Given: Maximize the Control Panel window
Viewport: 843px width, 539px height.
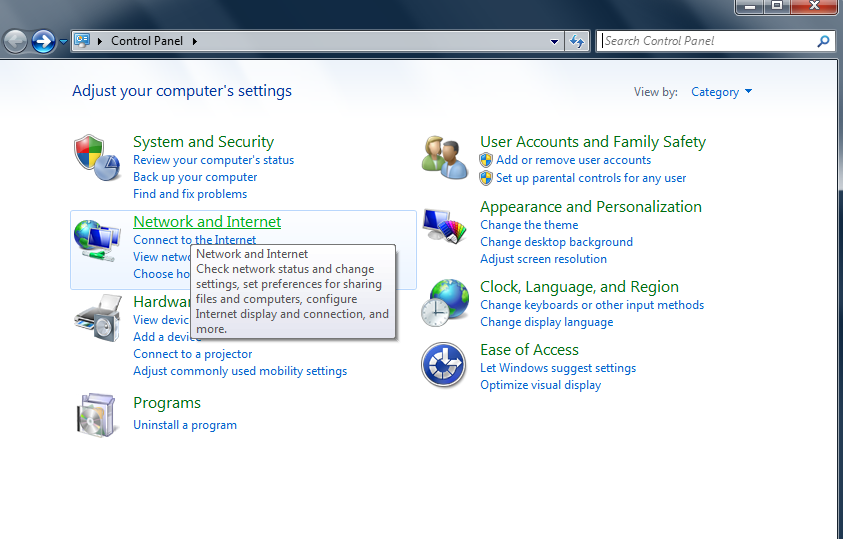Looking at the screenshot, I should (777, 6).
